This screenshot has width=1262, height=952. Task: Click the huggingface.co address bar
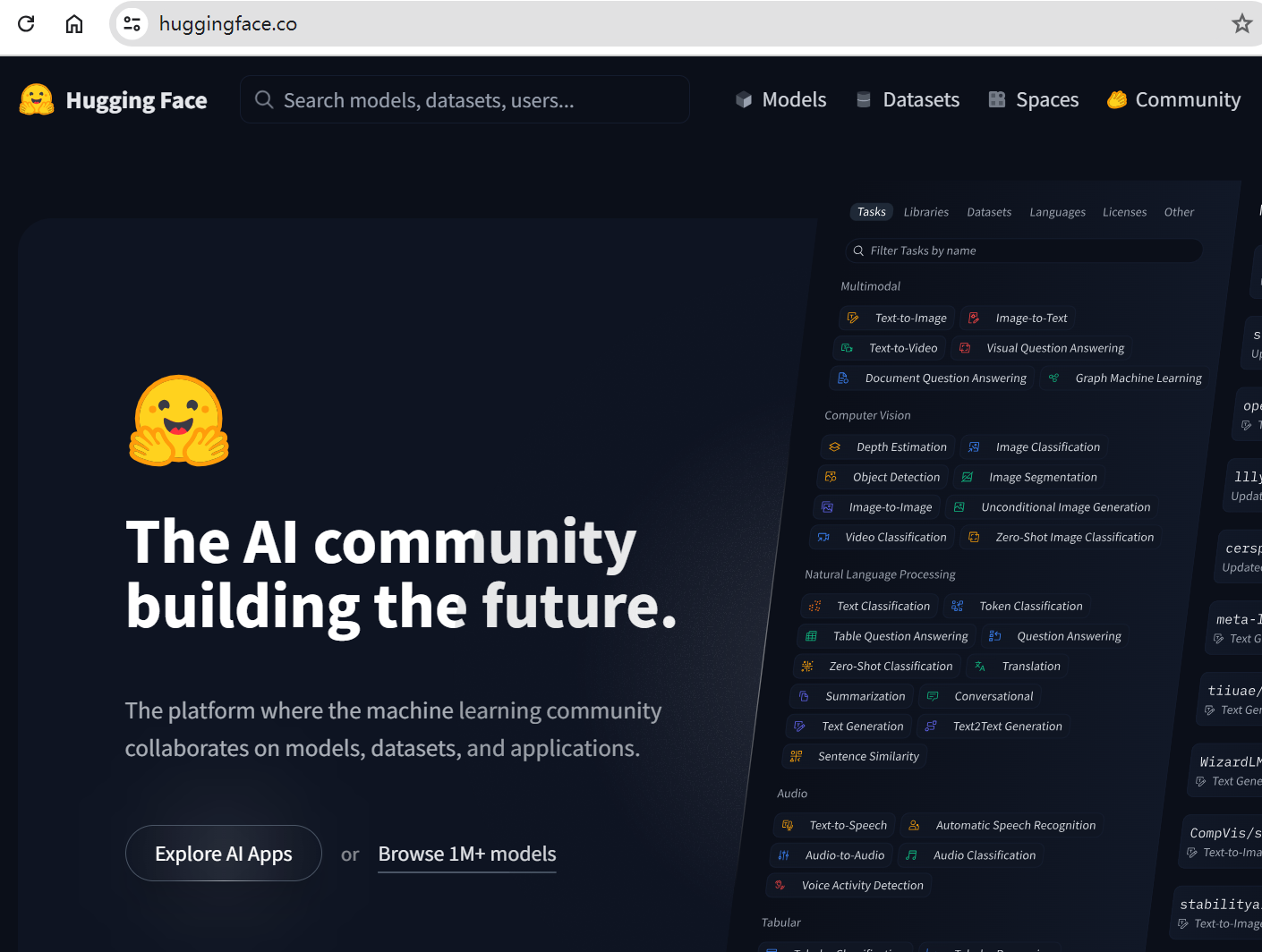click(685, 23)
